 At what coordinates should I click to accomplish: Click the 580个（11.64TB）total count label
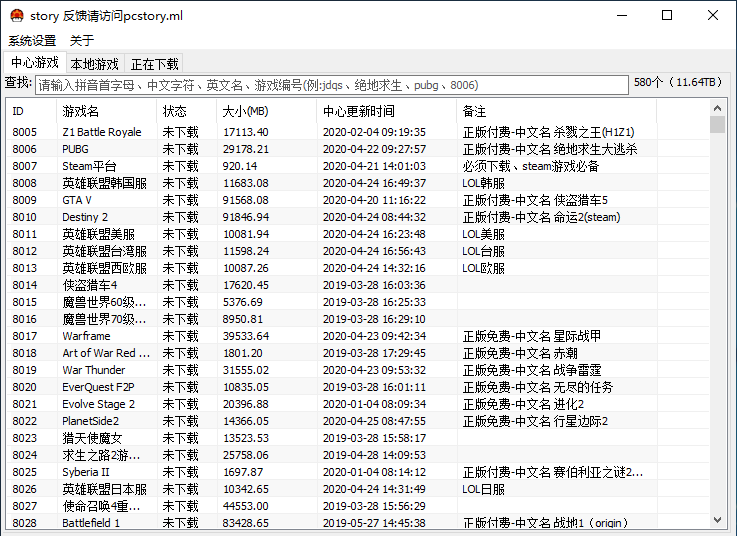point(678,82)
